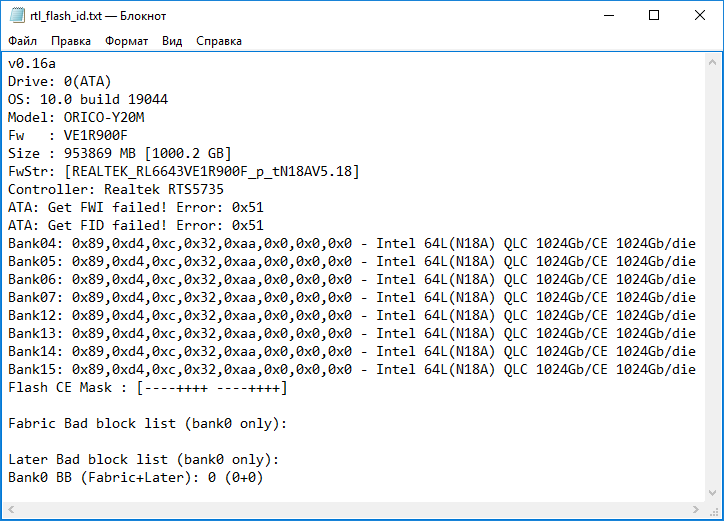Open the Вид menu
This screenshot has width=724, height=521.
(172, 41)
